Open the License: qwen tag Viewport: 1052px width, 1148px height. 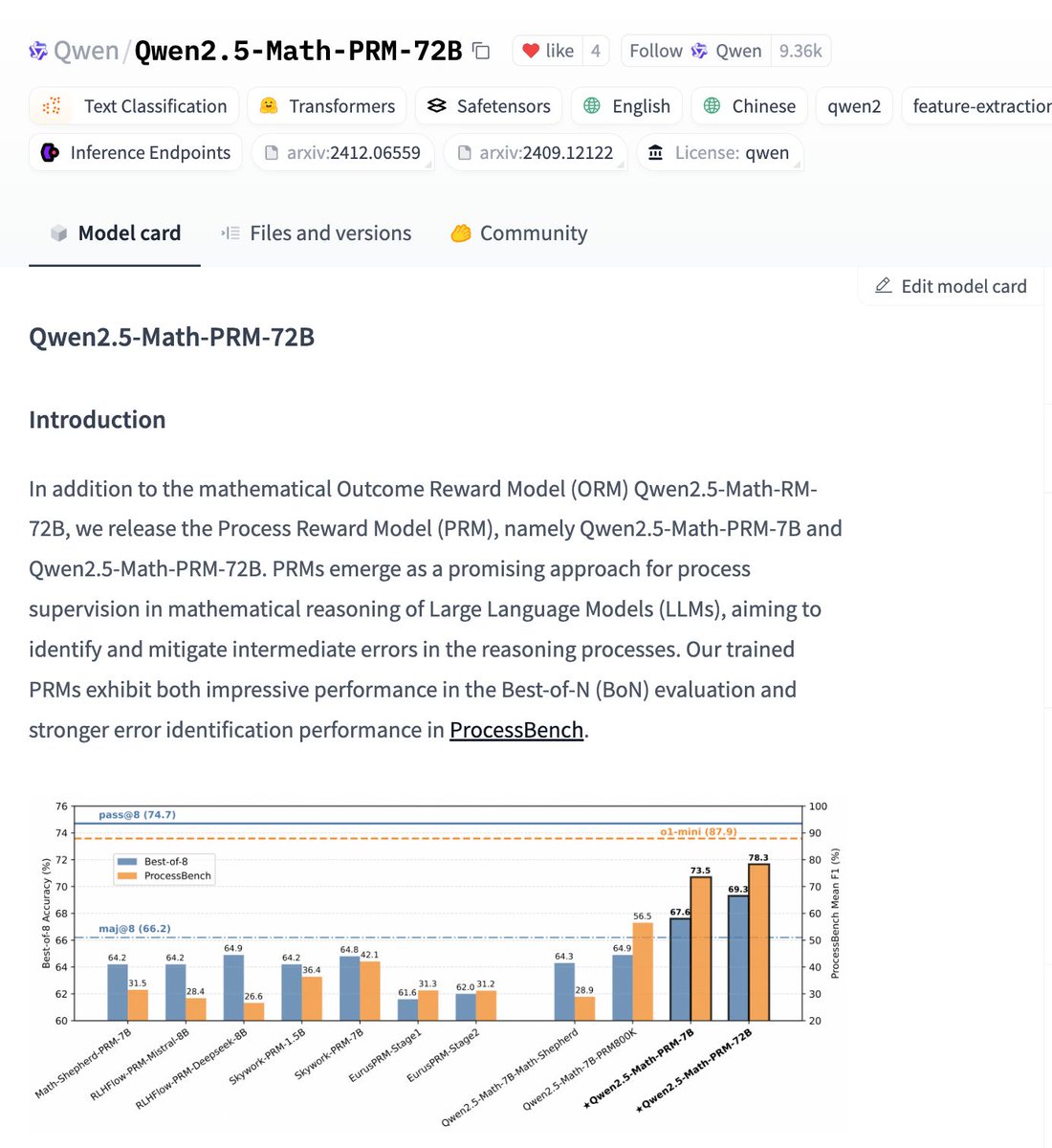coord(719,152)
